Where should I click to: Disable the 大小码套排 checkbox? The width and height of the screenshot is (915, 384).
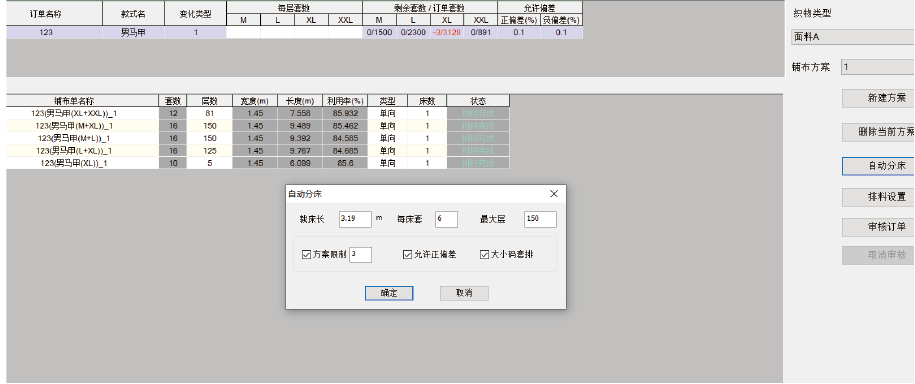(x=484, y=254)
